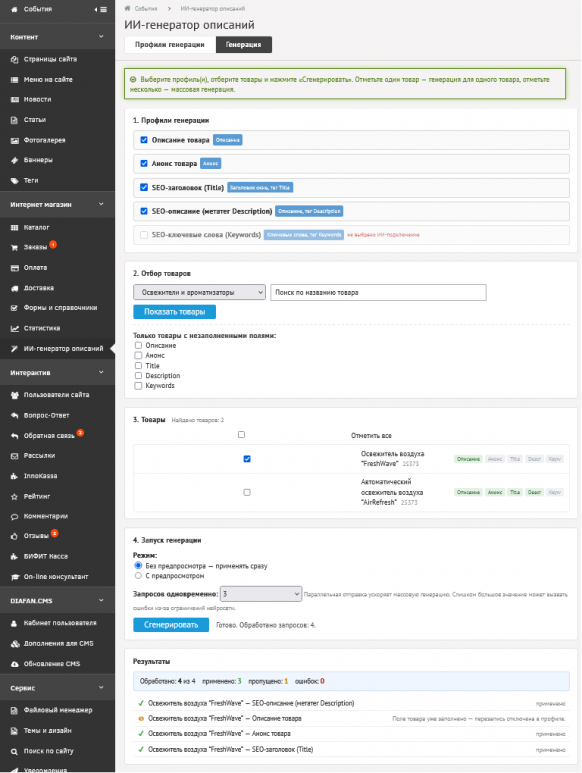Uncheck SEO-заголовок (Title) profile checkbox
Image resolution: width=582 pixels, height=773 pixels.
(x=144, y=187)
